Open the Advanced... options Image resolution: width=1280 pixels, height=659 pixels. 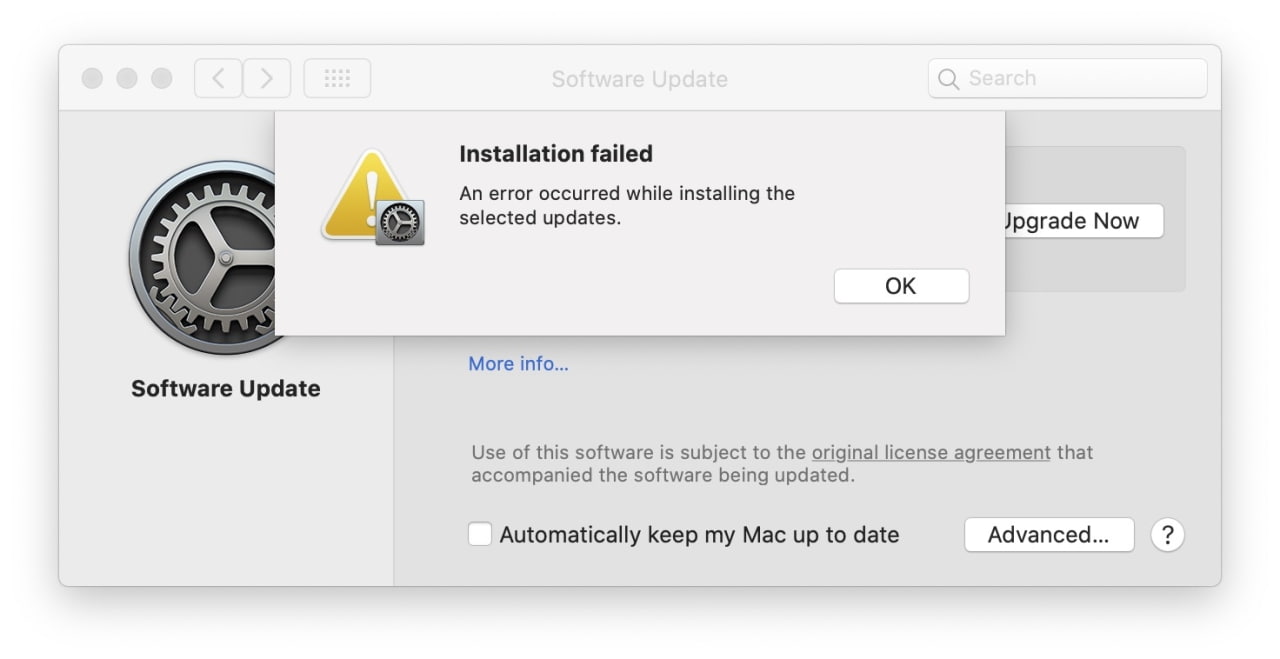[1048, 534]
